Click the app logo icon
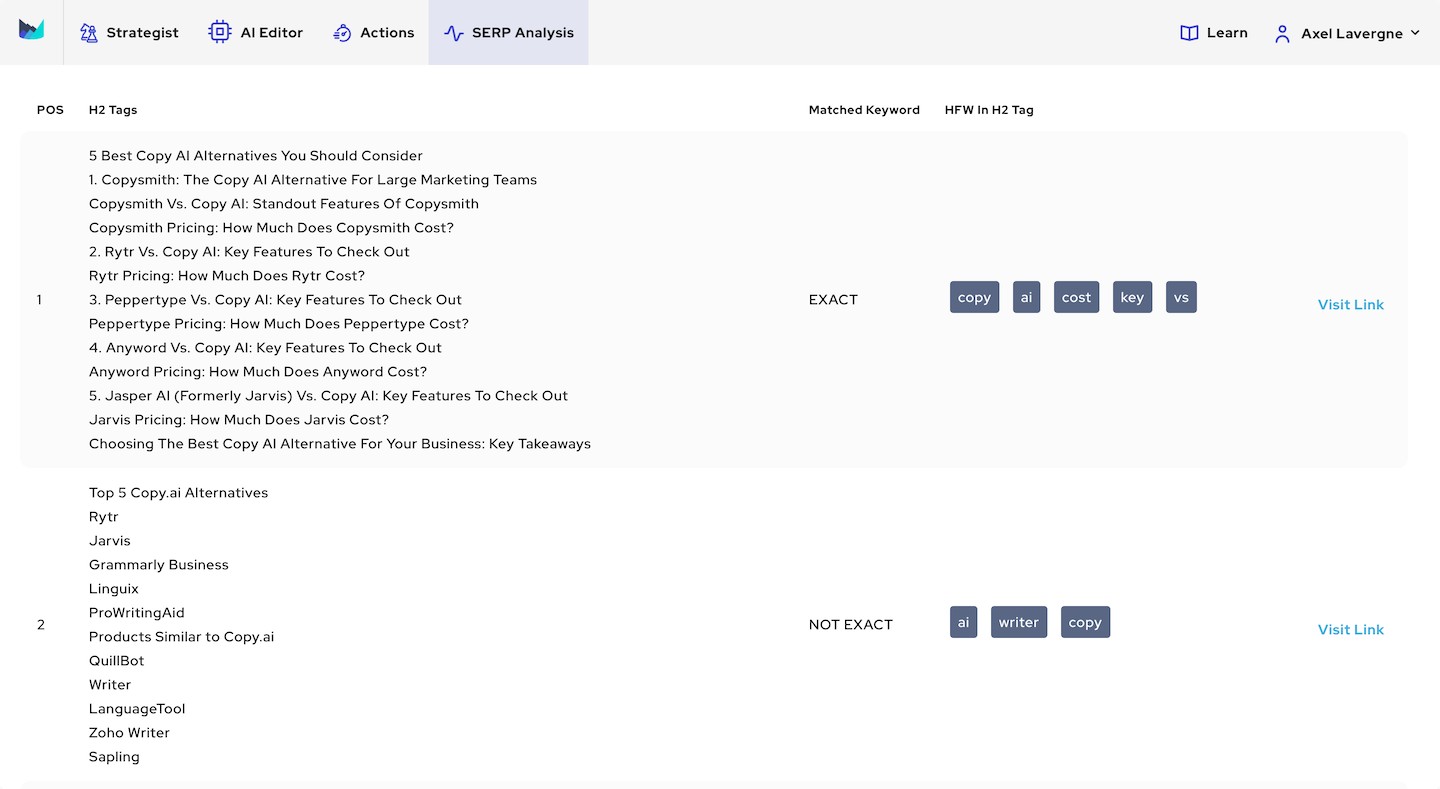The height and width of the screenshot is (789, 1440). point(31,30)
